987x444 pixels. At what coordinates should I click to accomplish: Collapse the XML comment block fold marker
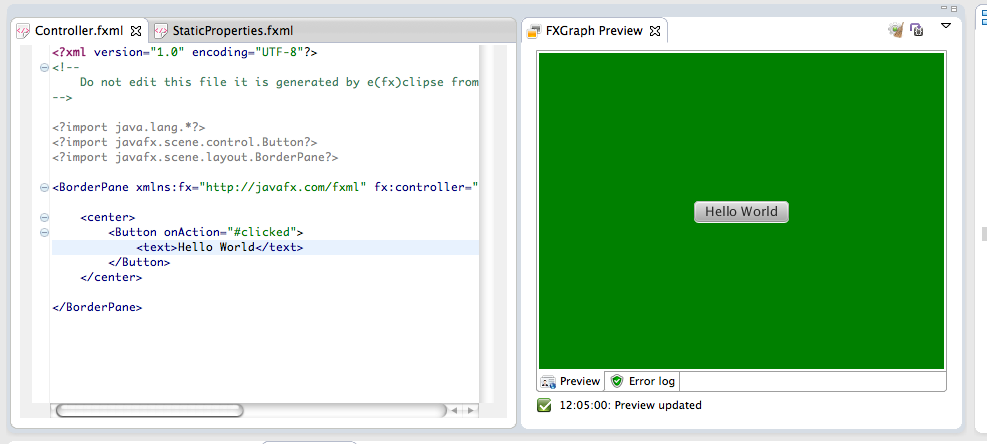point(43,68)
